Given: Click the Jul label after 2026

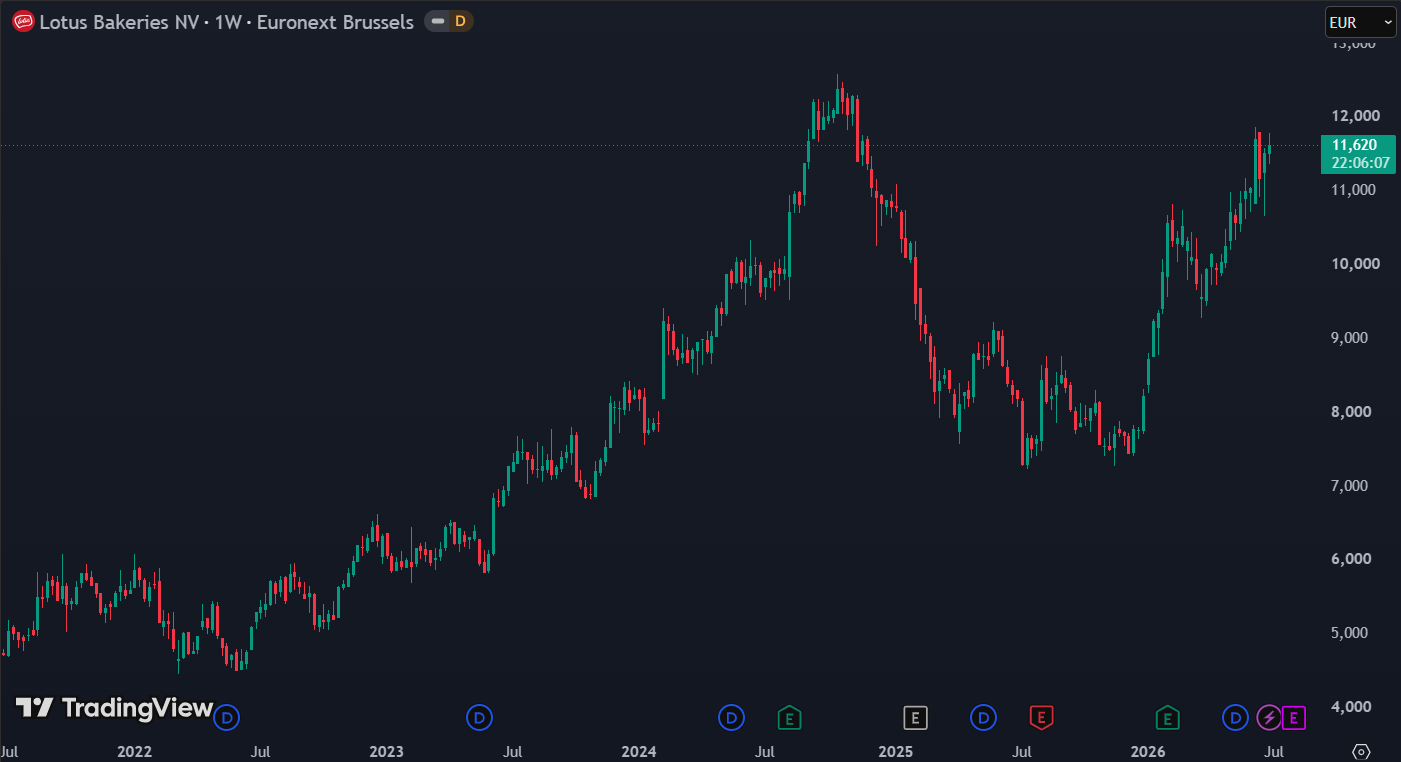Looking at the screenshot, I should (x=1274, y=750).
